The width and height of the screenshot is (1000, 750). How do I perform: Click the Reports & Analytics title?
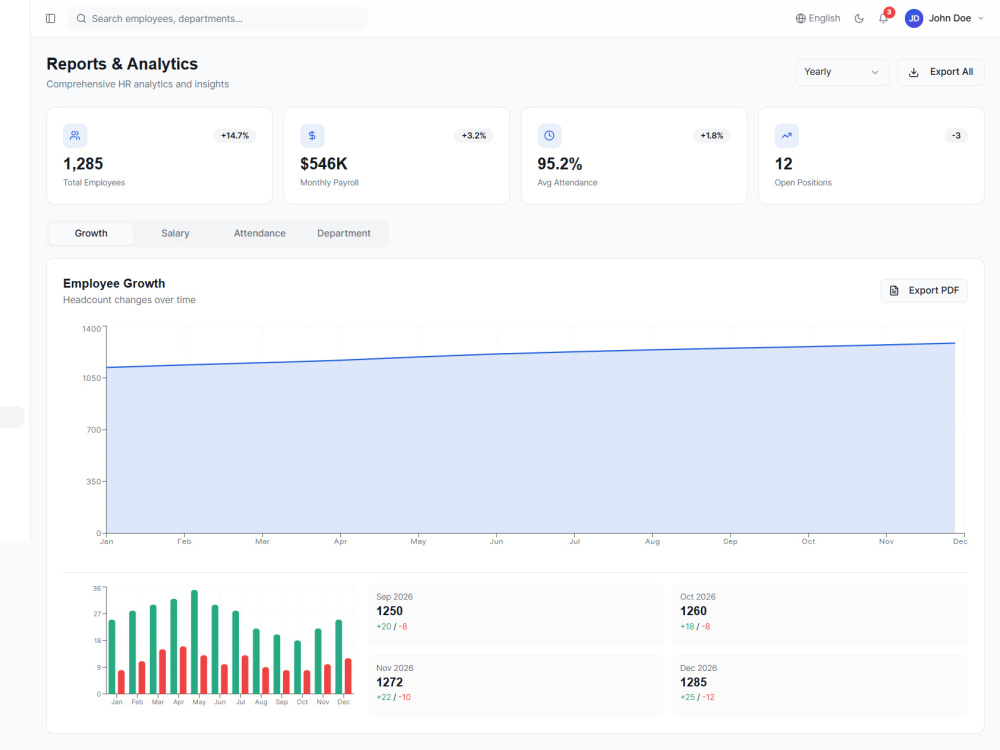[x=122, y=64]
